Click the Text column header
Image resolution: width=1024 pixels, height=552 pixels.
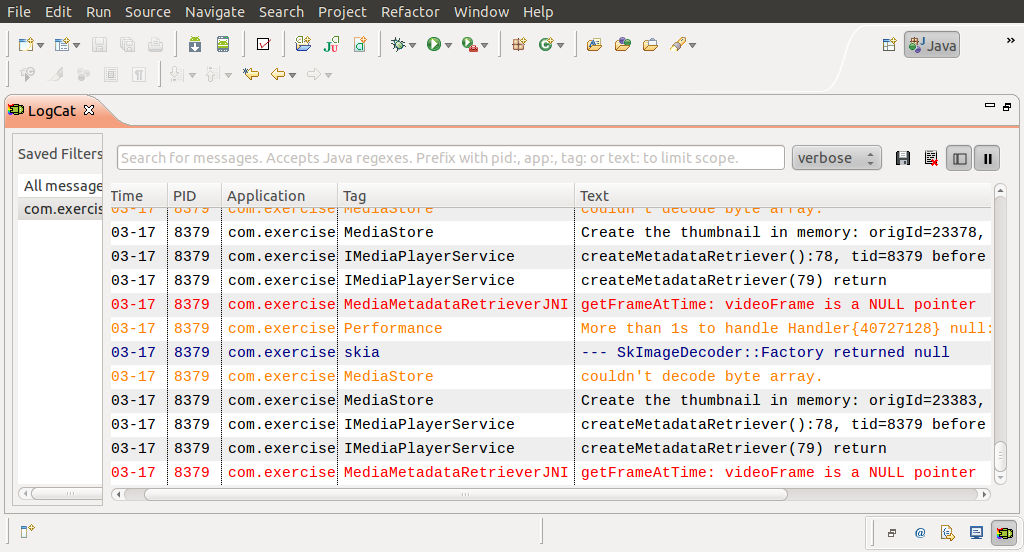coord(782,196)
